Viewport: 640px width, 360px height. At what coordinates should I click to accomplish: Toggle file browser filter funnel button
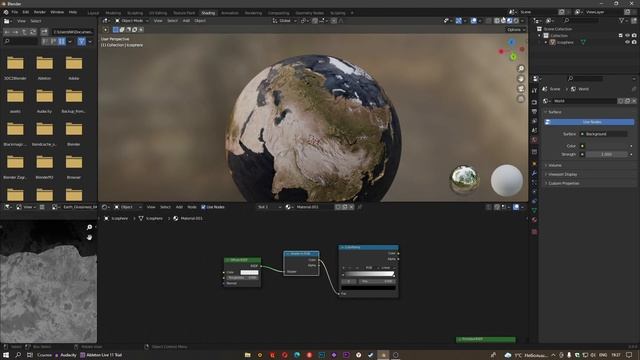[82, 41]
